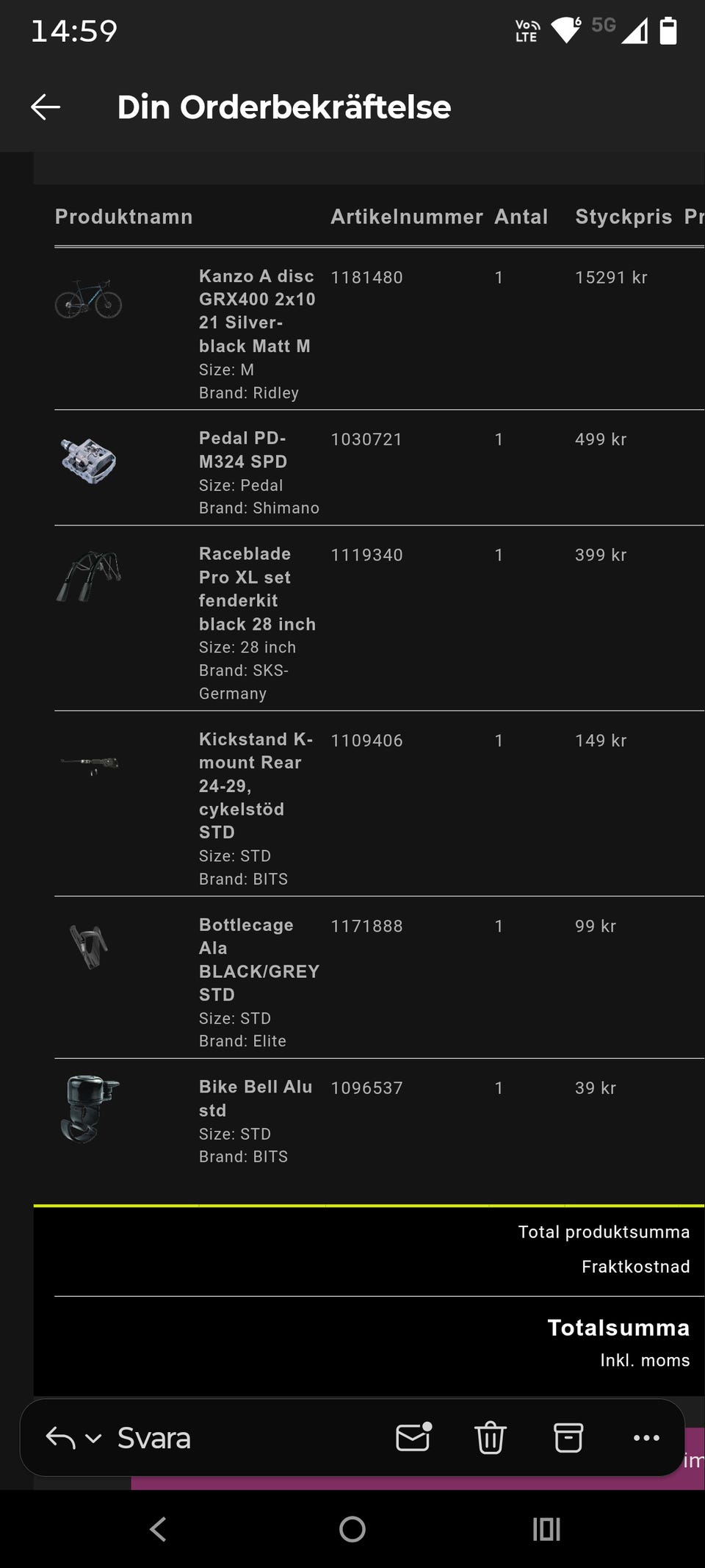Image resolution: width=705 pixels, height=1568 pixels.
Task: Open Kanzo A disc GRX400 product name
Action: coord(256,311)
